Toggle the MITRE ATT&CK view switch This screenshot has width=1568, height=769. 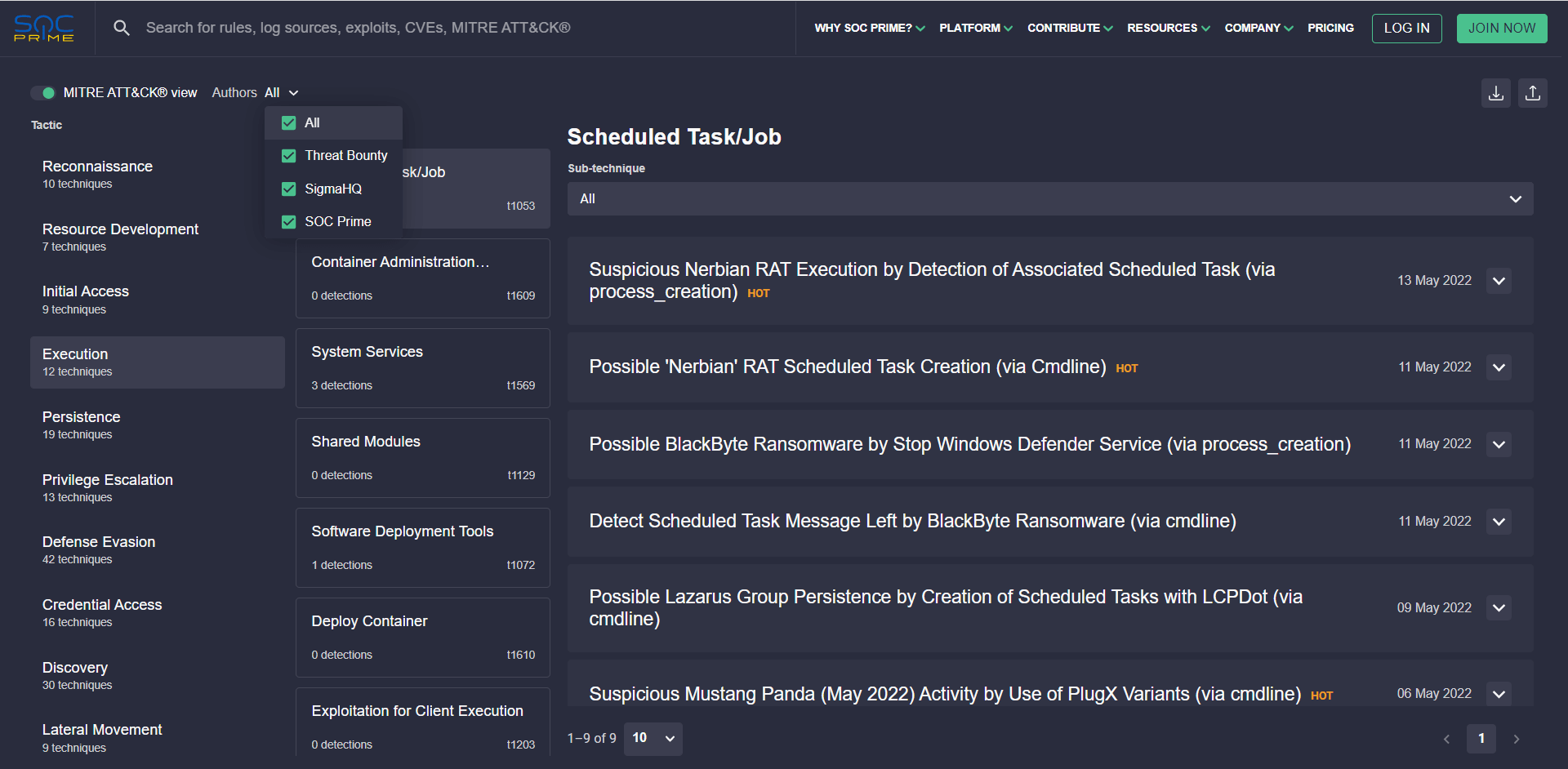pos(43,93)
